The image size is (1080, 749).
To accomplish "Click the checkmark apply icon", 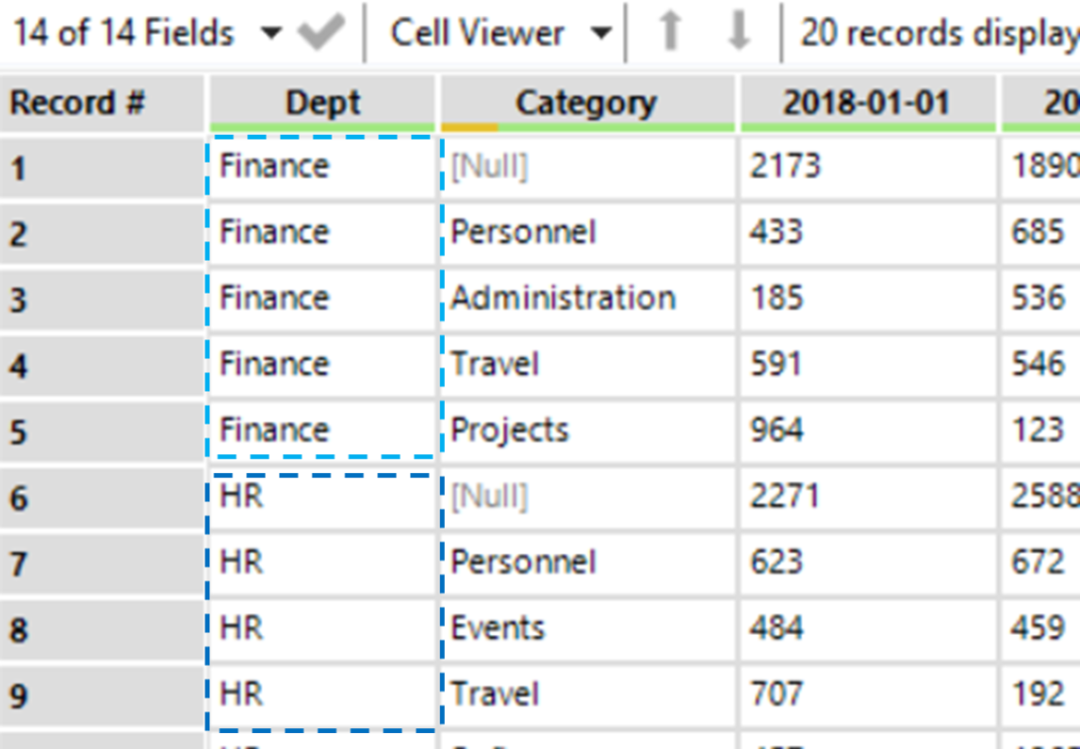I will [x=321, y=33].
